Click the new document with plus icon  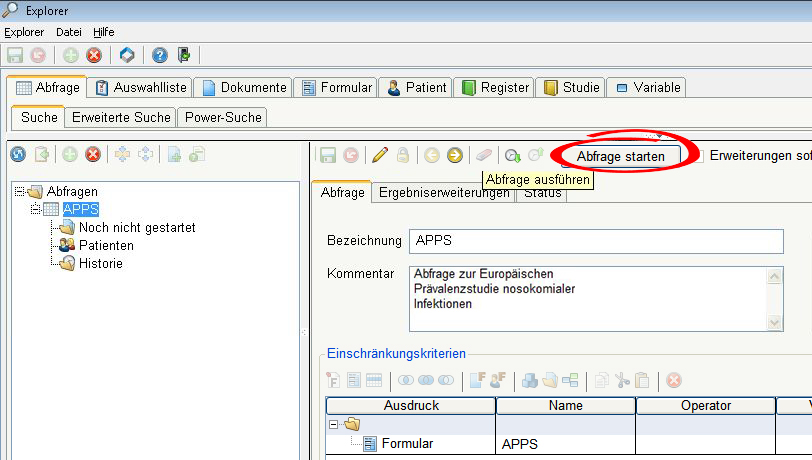tap(175, 154)
